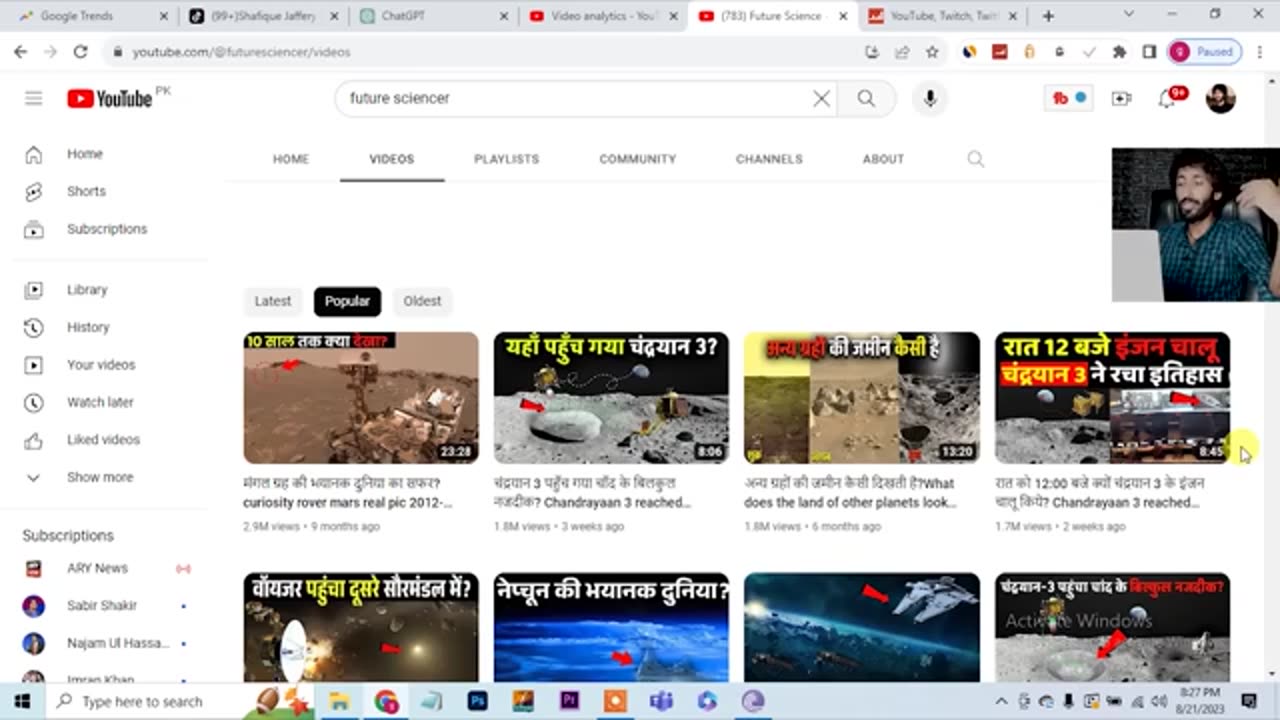This screenshot has height=720, width=1280.
Task: Click the YouTube logo
Action: 109,98
